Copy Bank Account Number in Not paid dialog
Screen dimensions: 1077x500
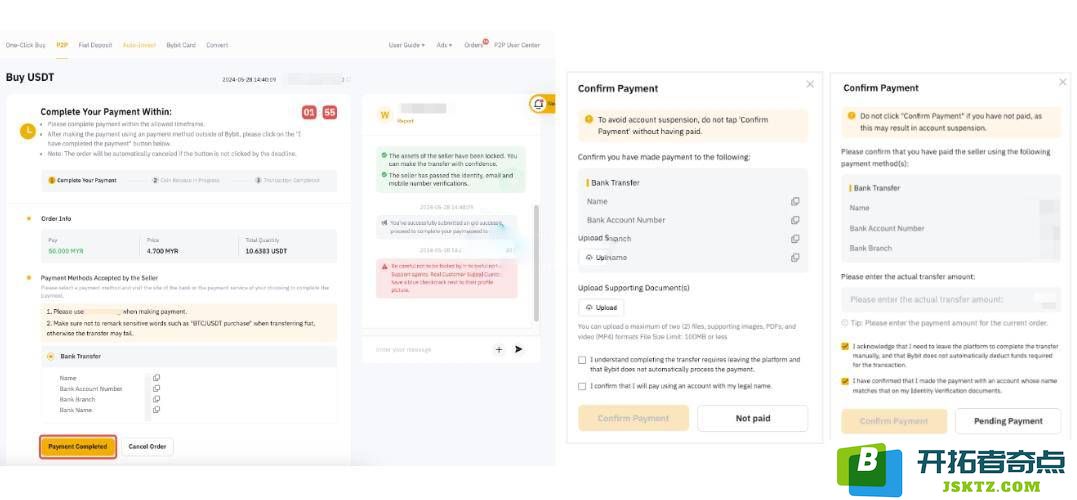point(795,220)
